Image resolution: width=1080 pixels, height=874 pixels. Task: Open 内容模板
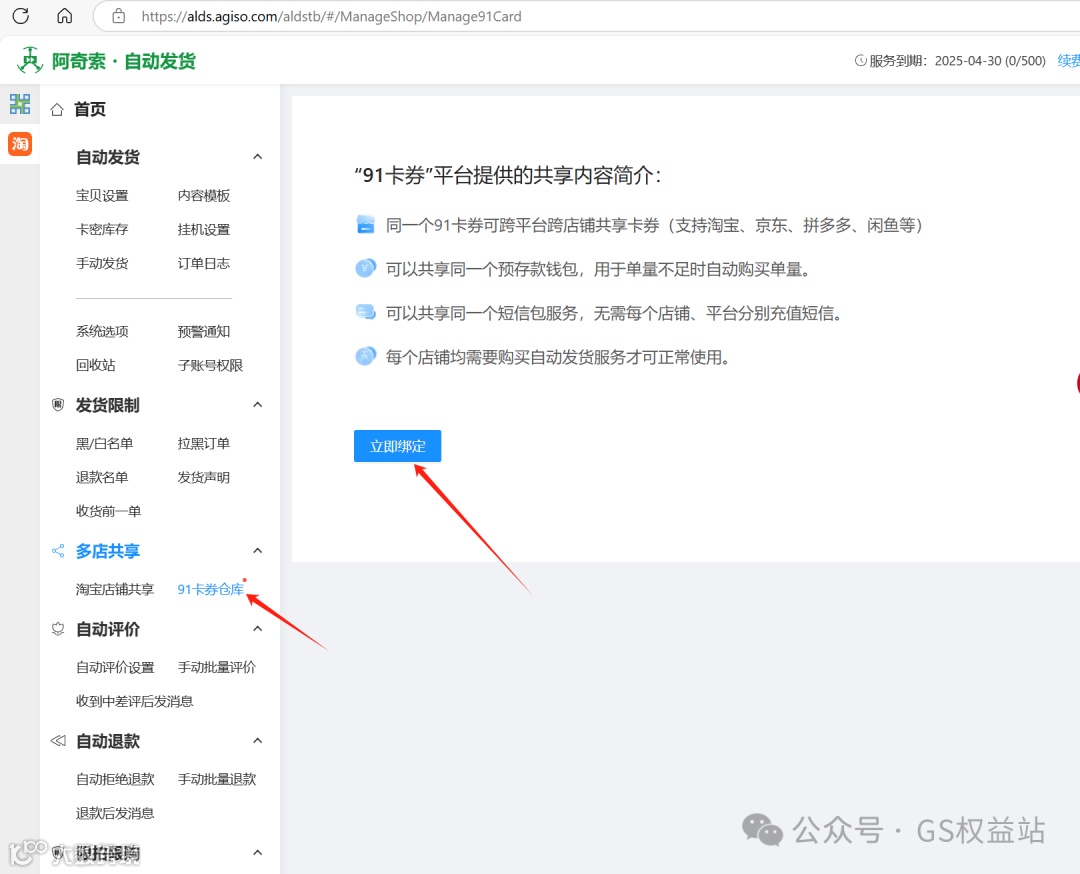pyautogui.click(x=204, y=196)
